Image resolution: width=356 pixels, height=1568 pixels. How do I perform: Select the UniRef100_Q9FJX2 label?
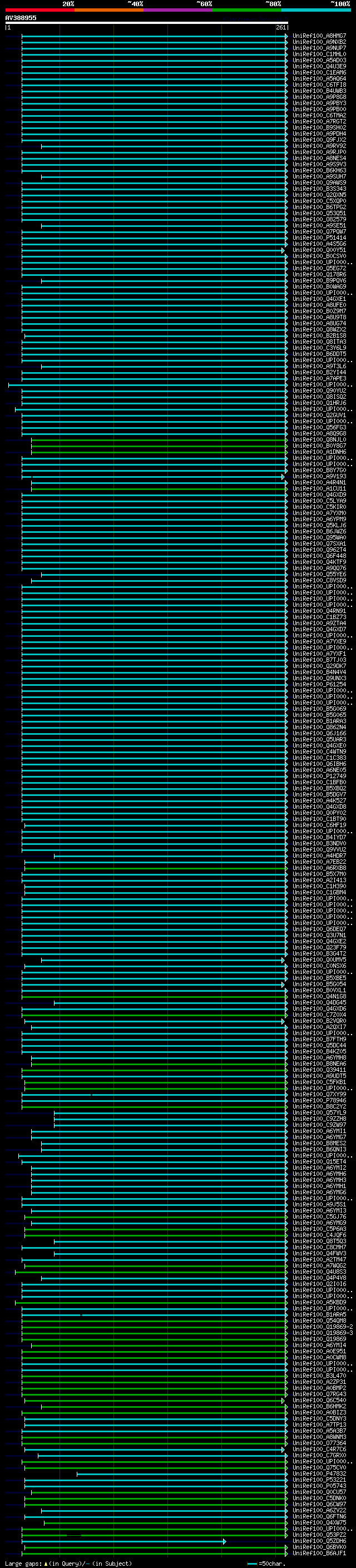[x=319, y=140]
